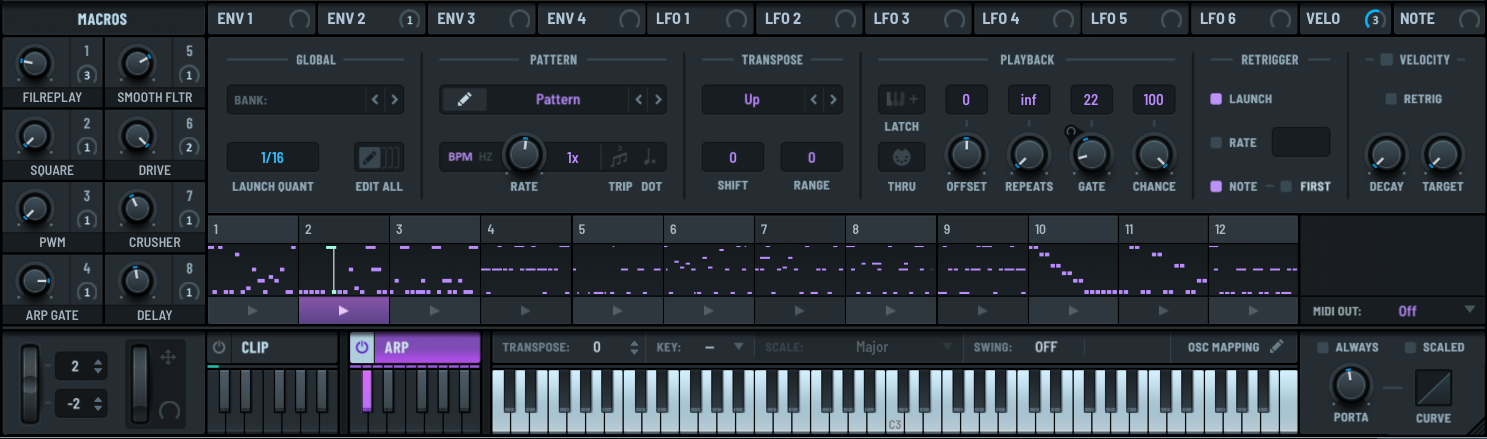Toggle the Launch retrigger option

(x=1216, y=99)
